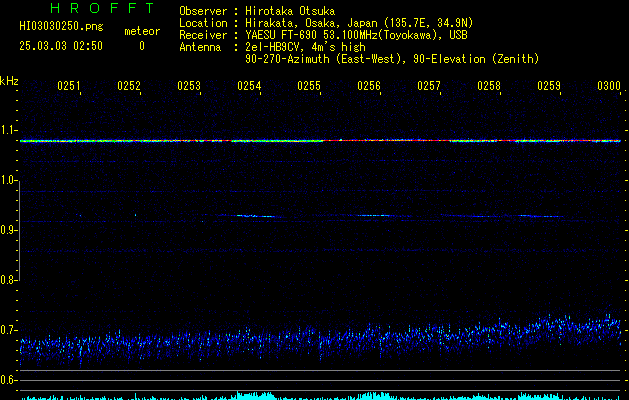The width and height of the screenshot is (629, 400).
Task: Click the 0300 time marker
Action: pyautogui.click(x=609, y=86)
